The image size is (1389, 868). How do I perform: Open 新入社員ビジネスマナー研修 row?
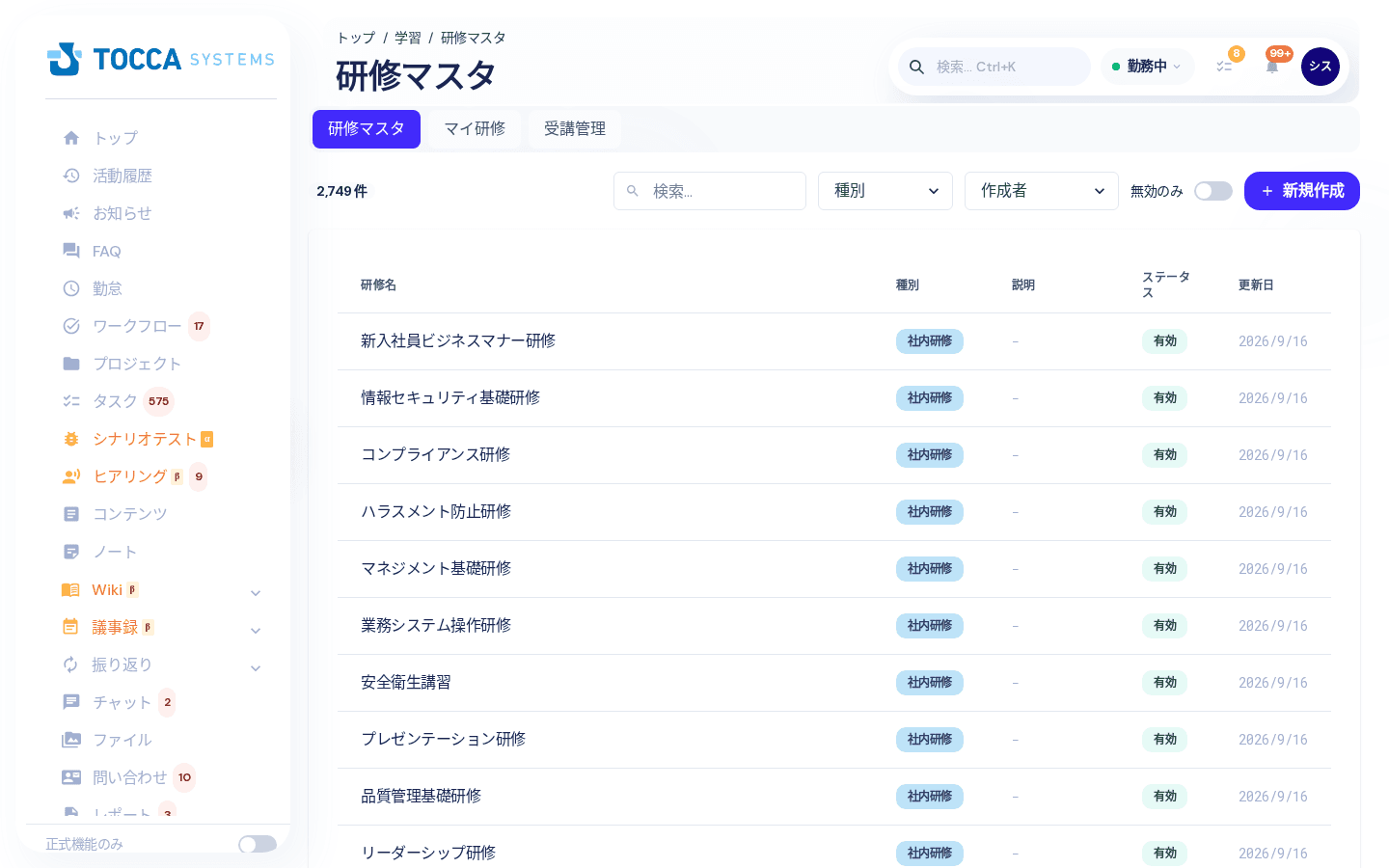tap(834, 341)
